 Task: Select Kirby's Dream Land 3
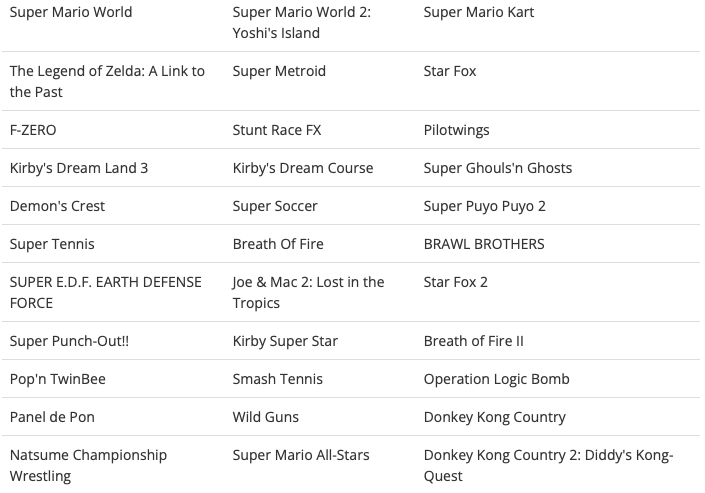79,168
